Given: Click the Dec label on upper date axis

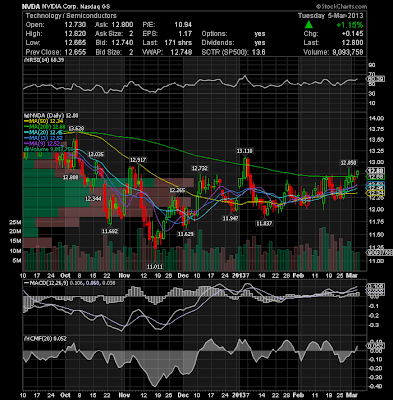Looking at the screenshot, I should coord(183,276).
